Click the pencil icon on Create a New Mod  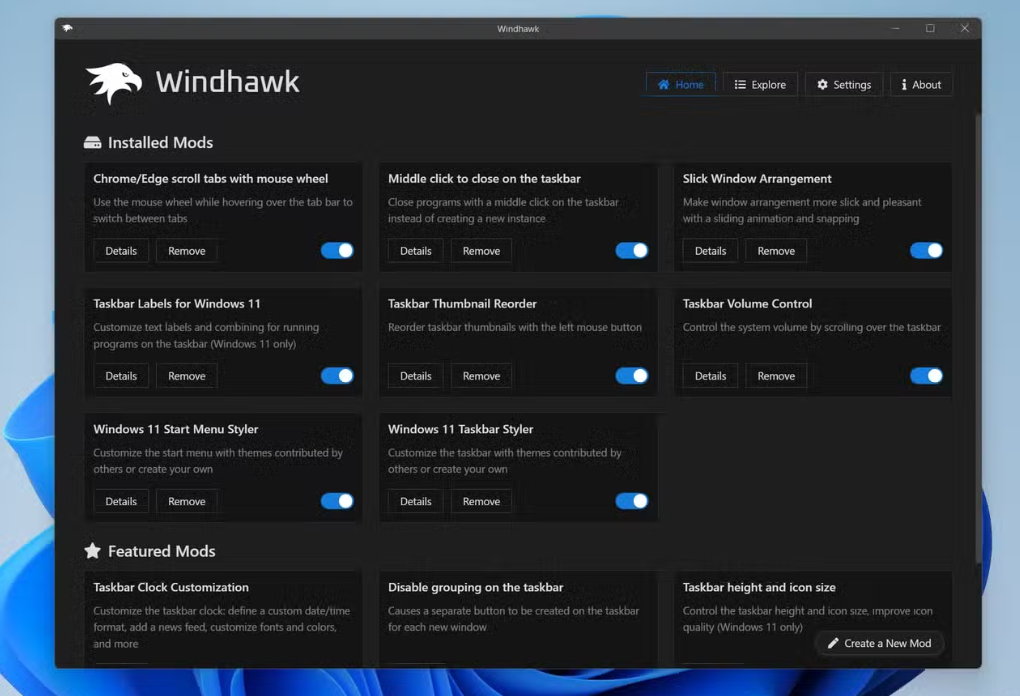coord(832,643)
